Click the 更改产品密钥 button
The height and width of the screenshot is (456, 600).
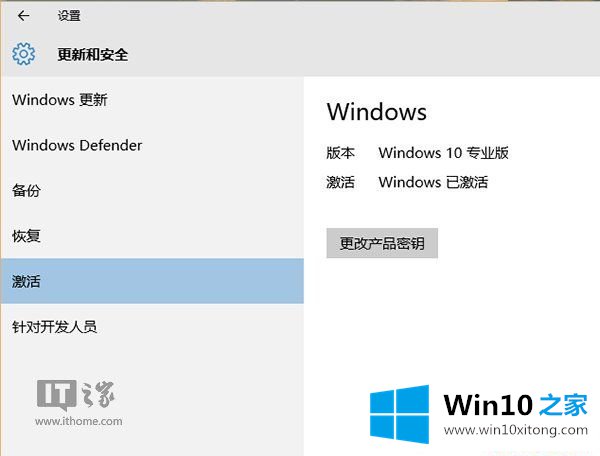click(x=382, y=243)
